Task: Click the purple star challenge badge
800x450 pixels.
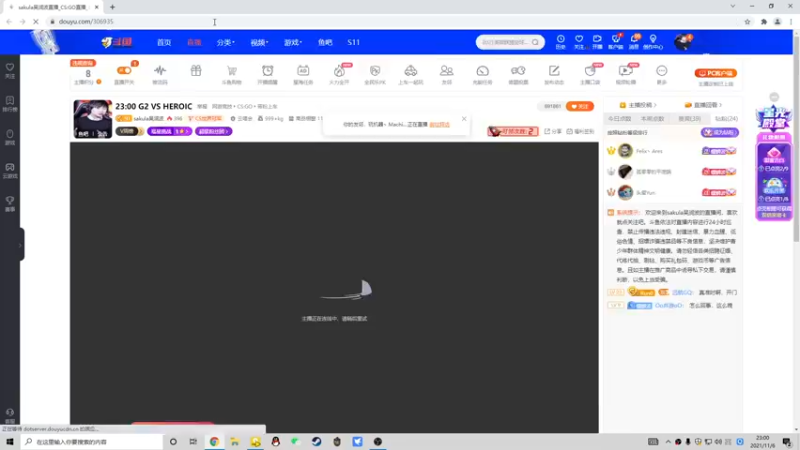Action: (169, 131)
